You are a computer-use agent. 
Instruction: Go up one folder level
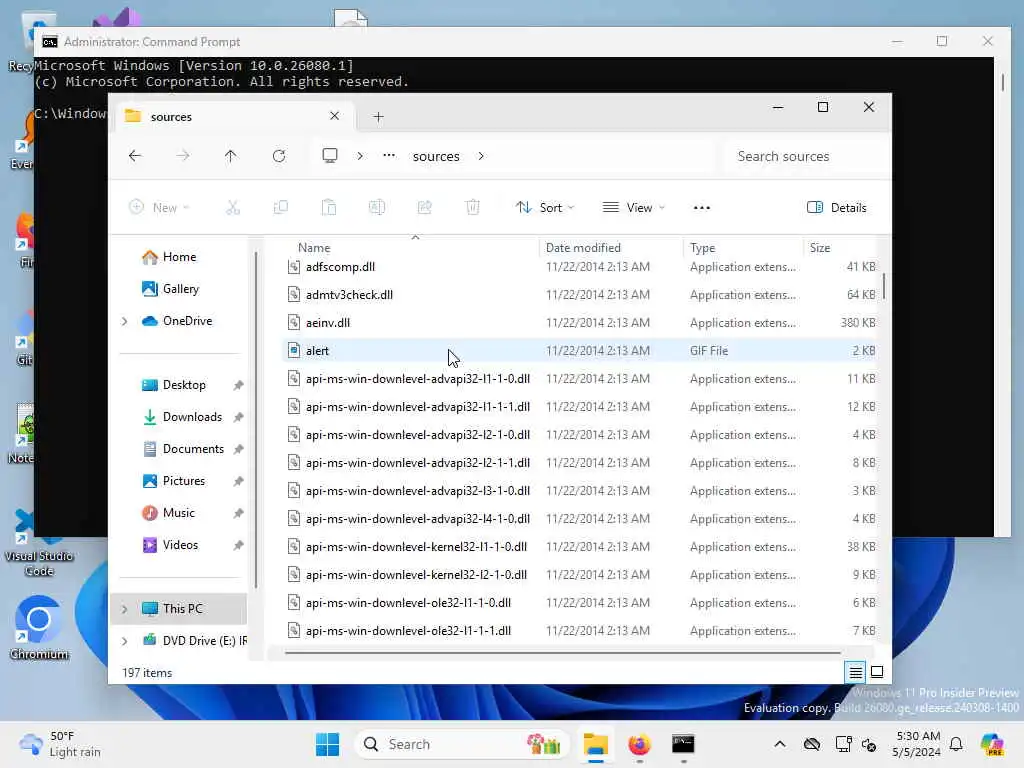[x=231, y=156]
